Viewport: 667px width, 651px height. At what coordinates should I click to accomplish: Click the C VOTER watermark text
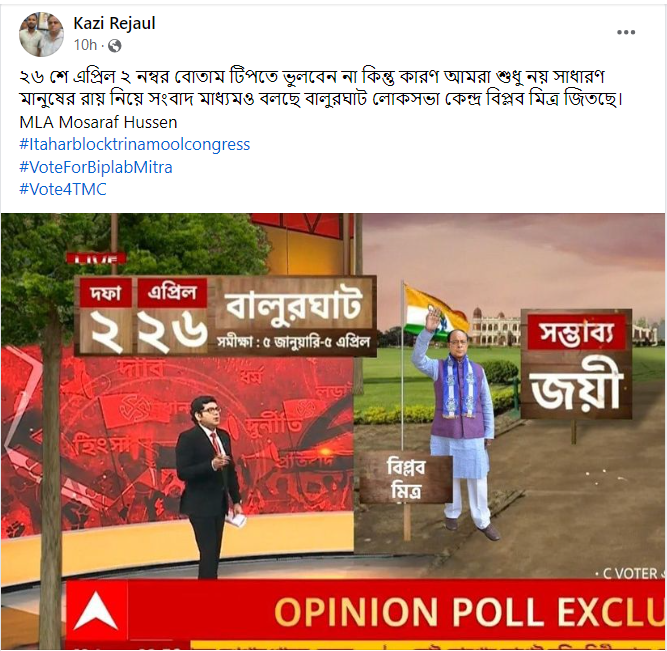tap(631, 573)
